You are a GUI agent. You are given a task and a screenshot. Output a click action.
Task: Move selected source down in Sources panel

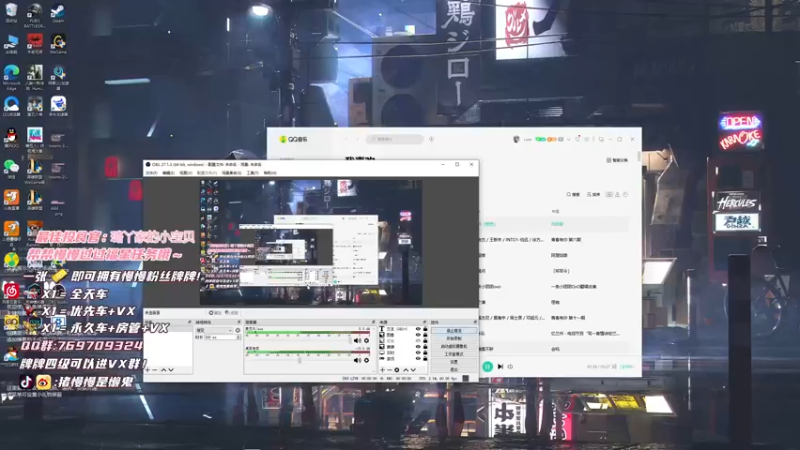click(413, 370)
